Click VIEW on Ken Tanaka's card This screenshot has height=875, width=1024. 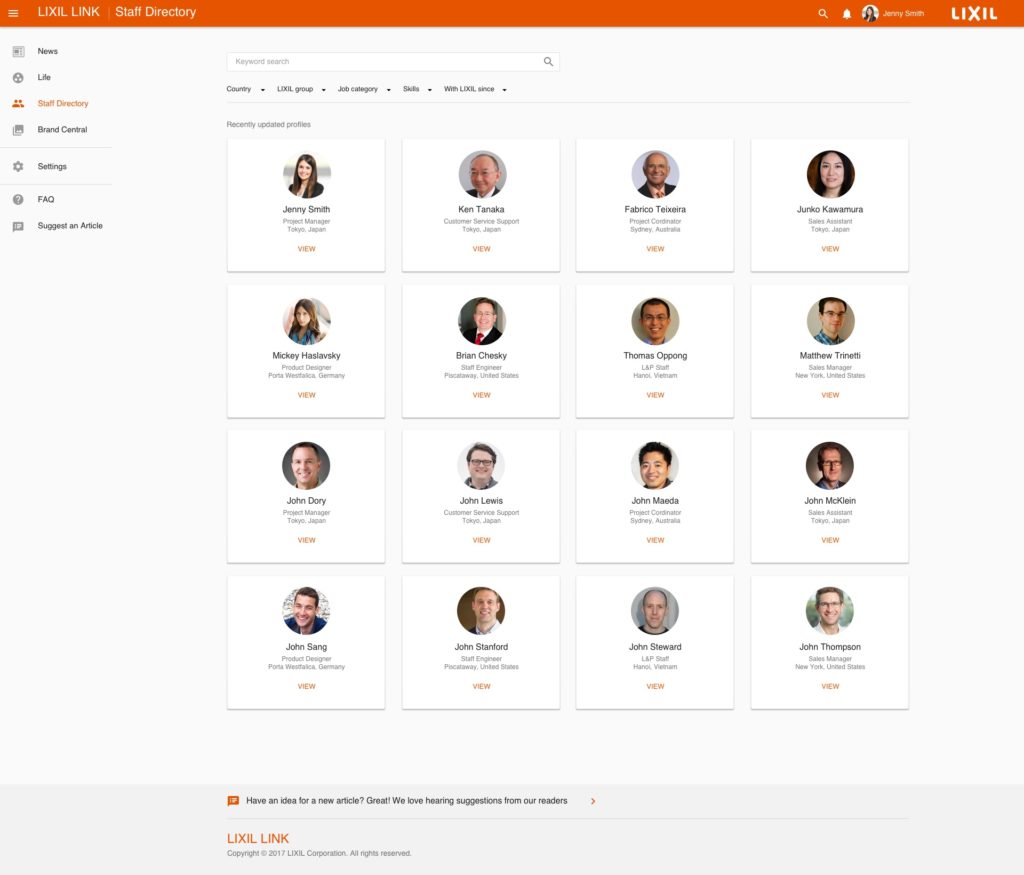tap(481, 249)
